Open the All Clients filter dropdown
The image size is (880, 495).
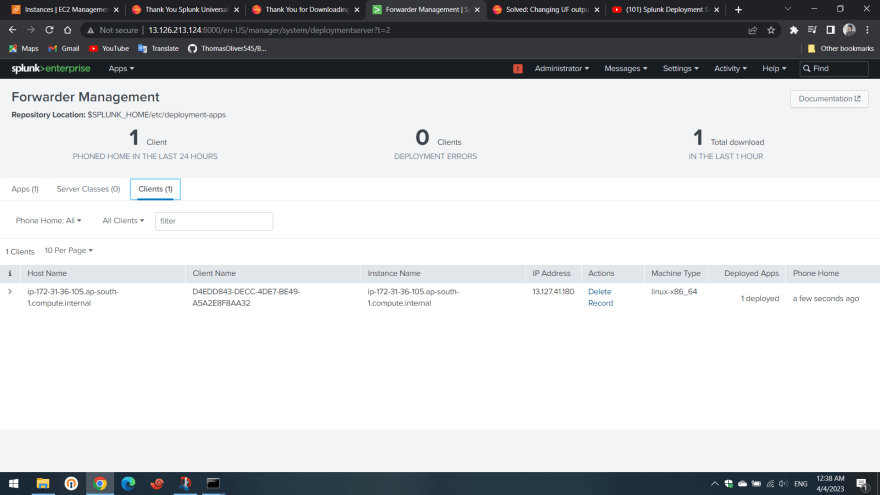[x=123, y=221]
